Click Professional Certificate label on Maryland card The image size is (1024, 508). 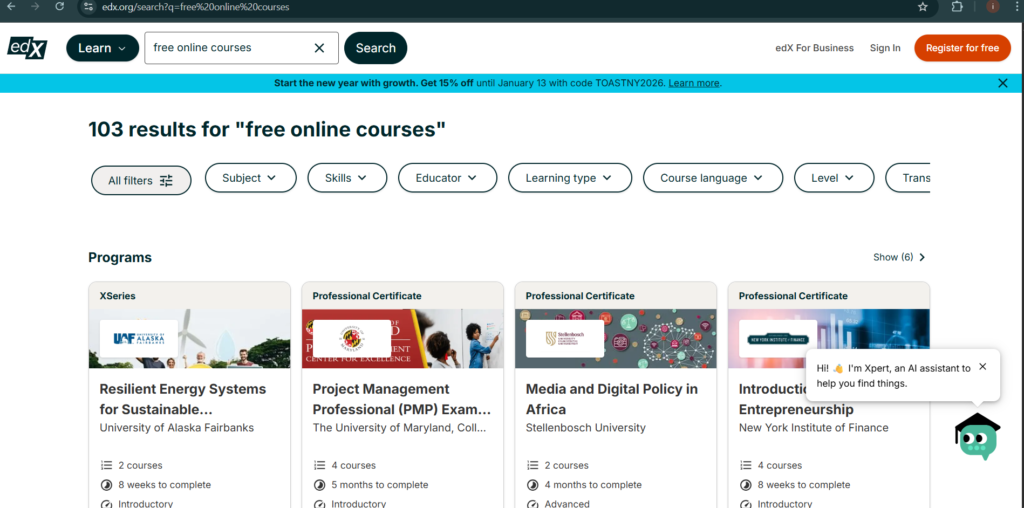coord(367,296)
